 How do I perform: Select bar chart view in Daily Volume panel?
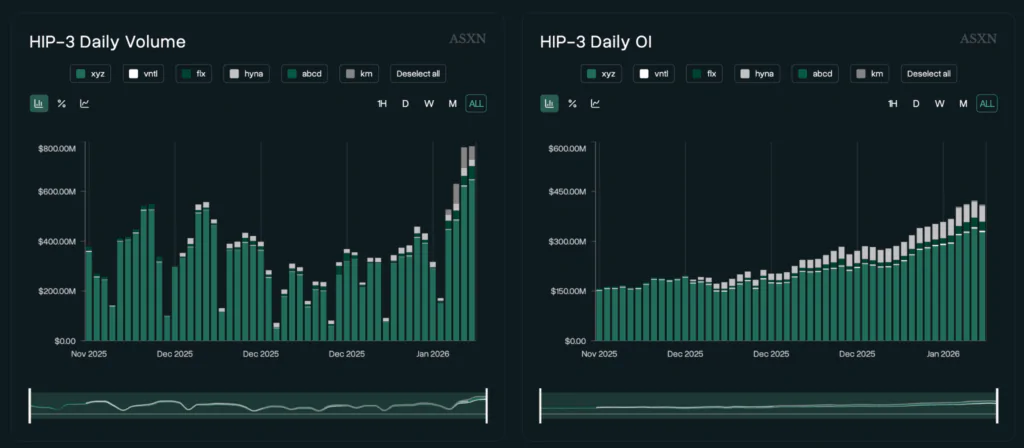click(39, 103)
